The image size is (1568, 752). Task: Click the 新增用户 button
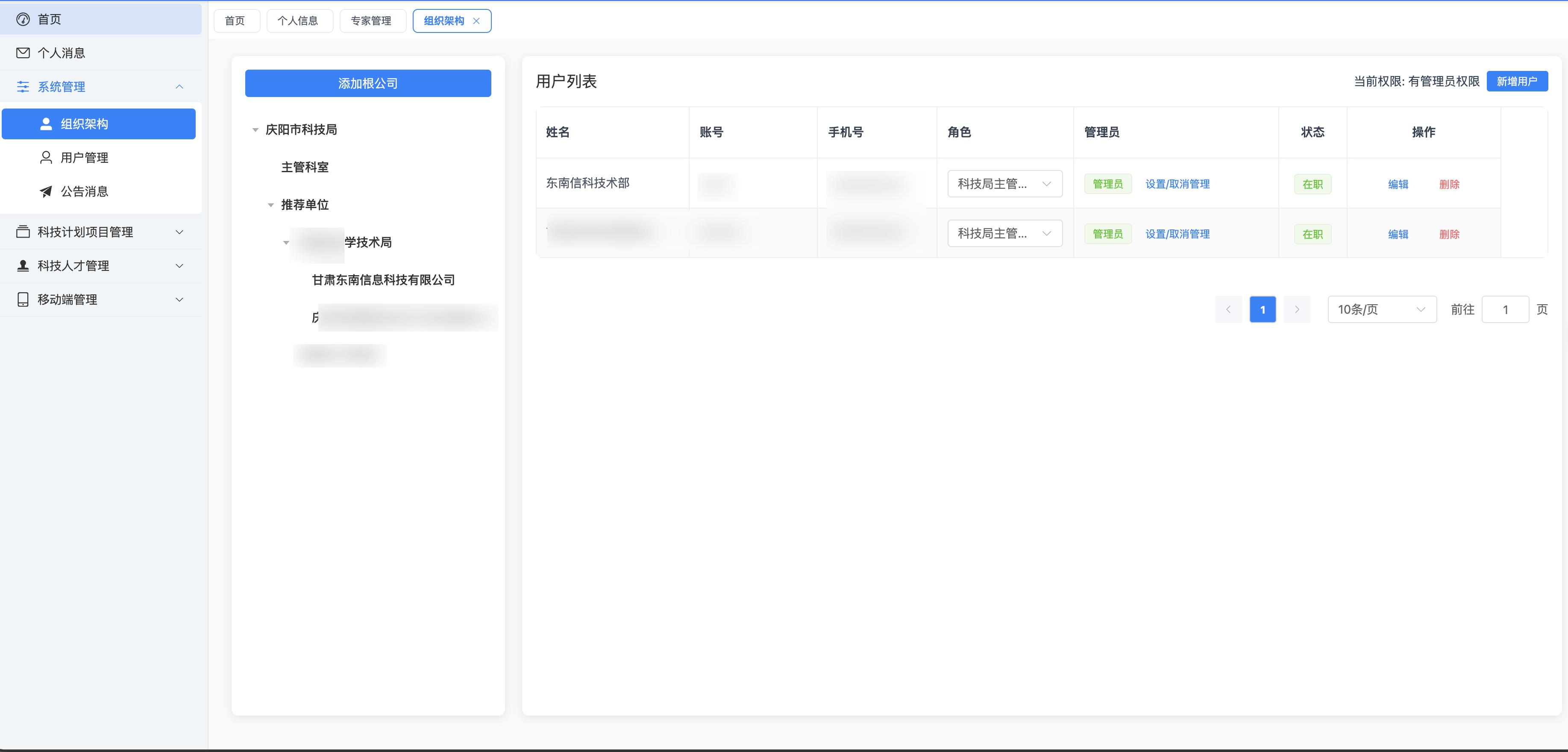coord(1517,82)
